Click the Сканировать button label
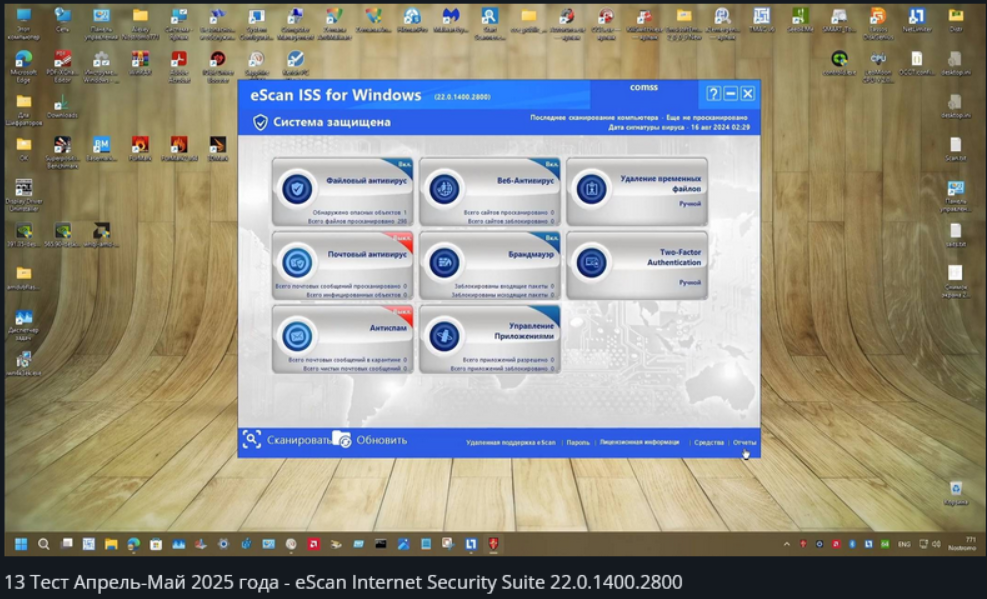 point(299,440)
